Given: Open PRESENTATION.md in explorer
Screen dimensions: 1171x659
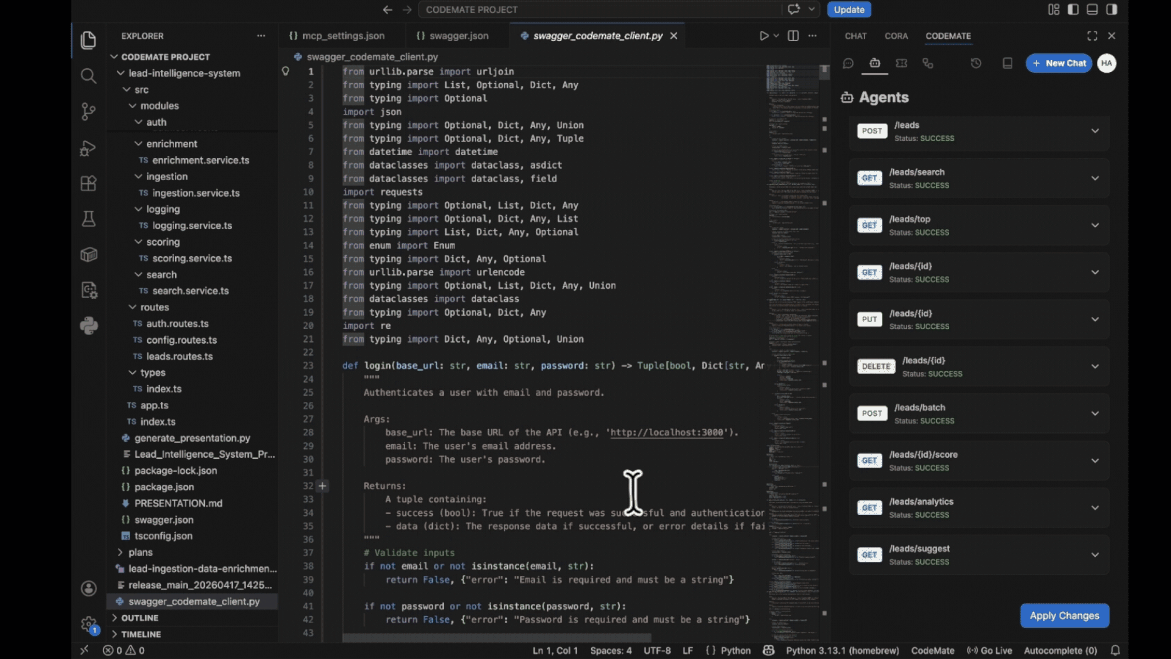Looking at the screenshot, I should coord(178,504).
